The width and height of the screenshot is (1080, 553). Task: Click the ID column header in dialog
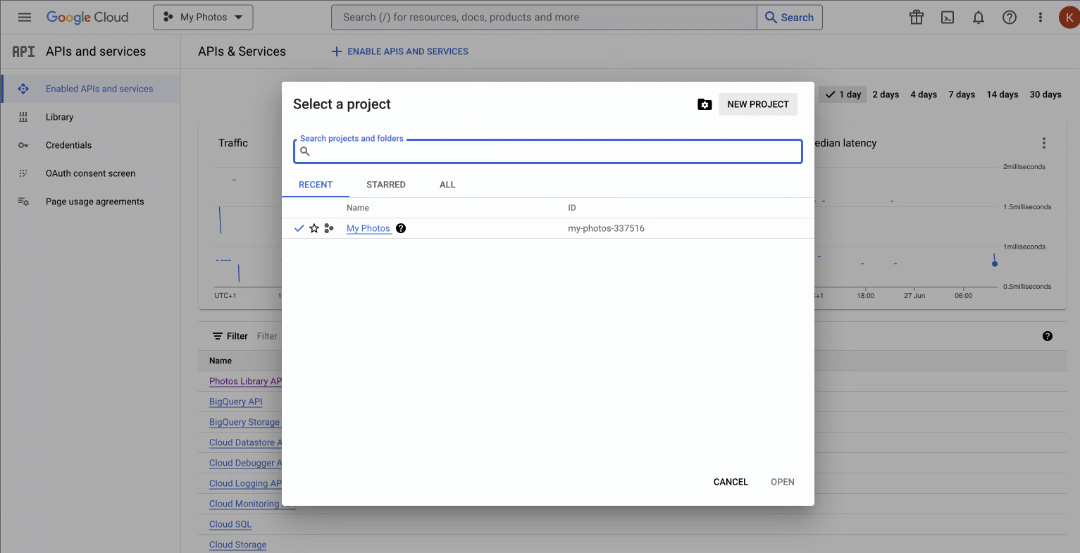[572, 208]
